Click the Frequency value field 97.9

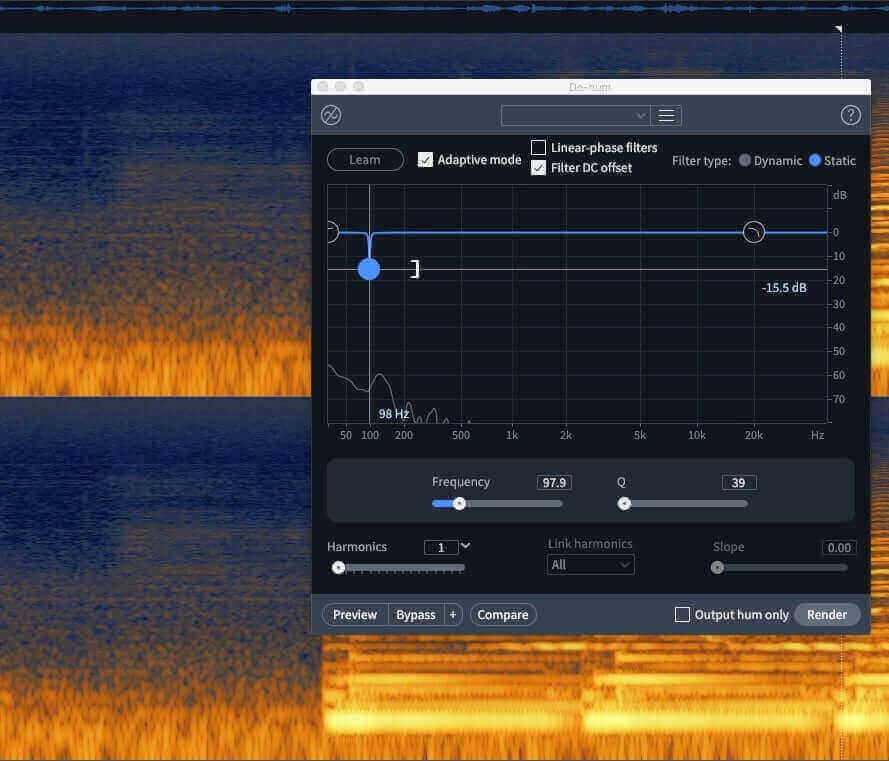pos(554,483)
